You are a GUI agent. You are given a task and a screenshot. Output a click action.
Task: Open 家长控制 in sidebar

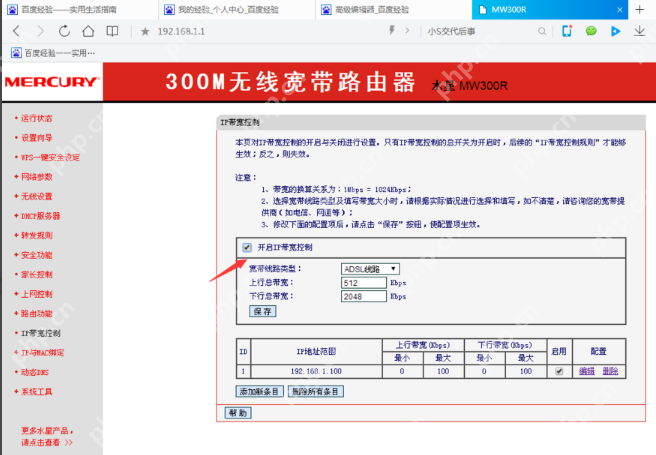coord(37,274)
